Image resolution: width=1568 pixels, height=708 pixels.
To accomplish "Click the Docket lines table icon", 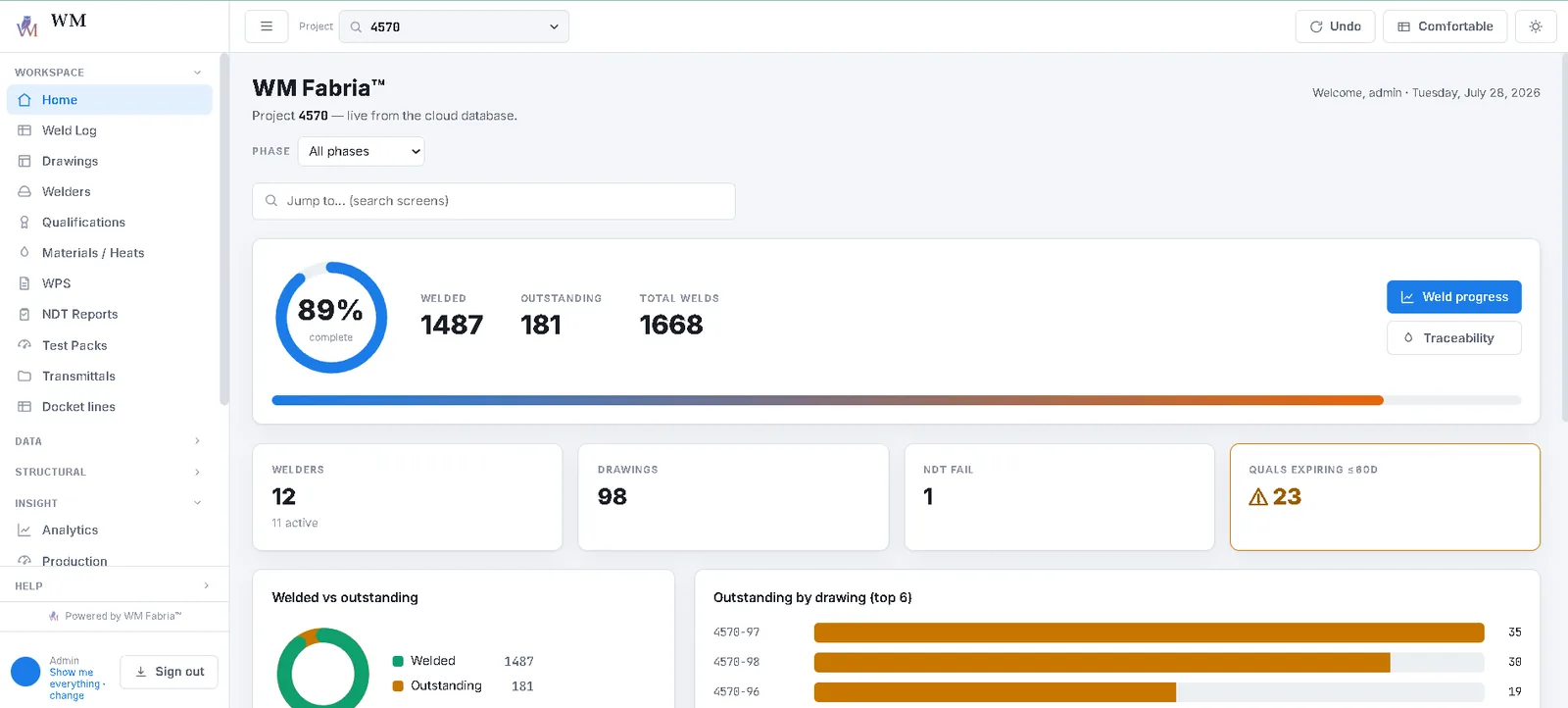I will click(x=24, y=407).
